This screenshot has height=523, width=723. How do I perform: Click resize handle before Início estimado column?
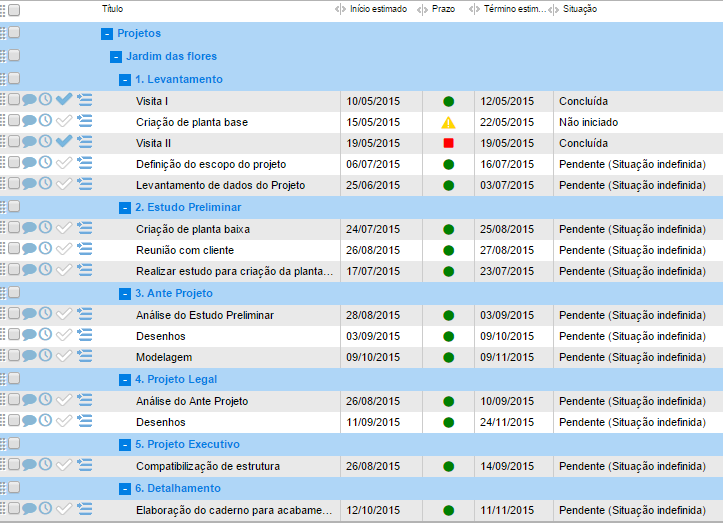[x=340, y=9]
